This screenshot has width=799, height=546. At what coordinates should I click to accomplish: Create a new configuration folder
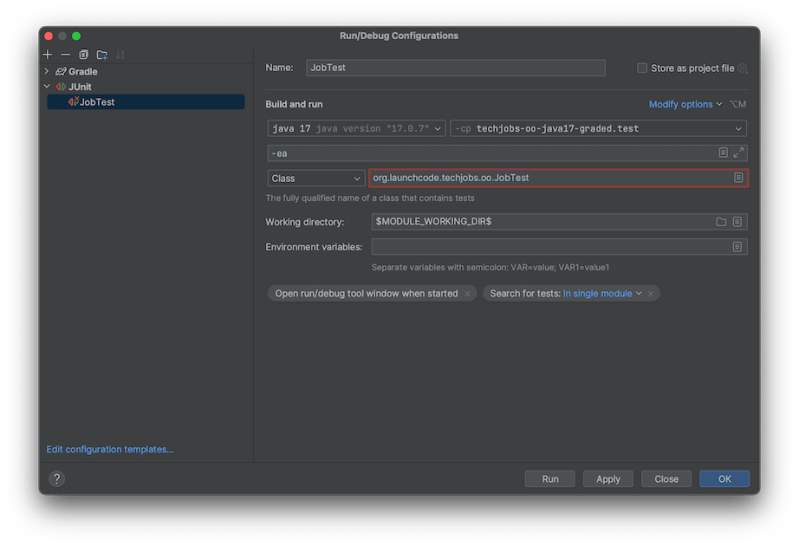click(102, 55)
